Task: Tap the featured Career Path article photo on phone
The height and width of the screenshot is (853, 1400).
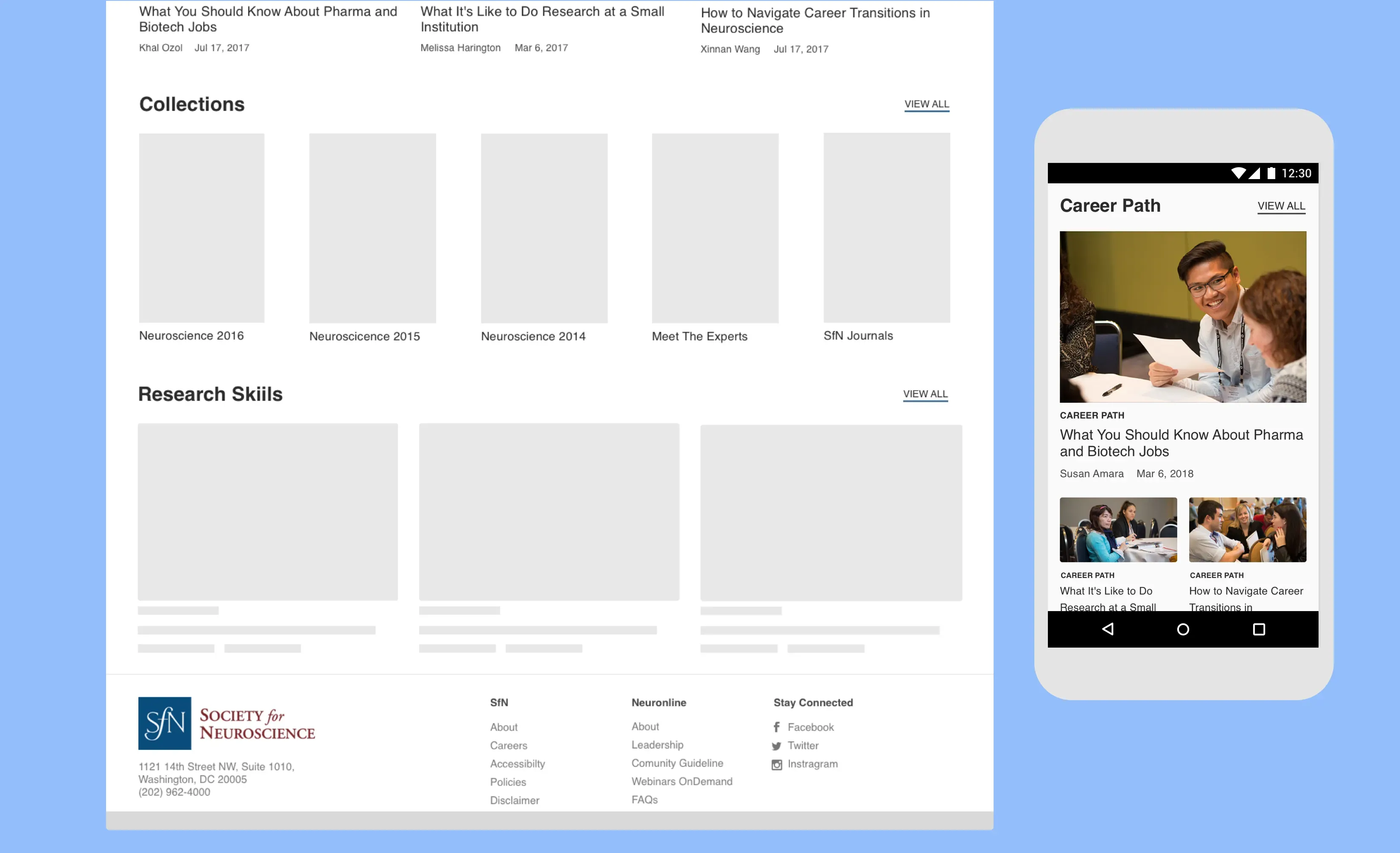Action: point(1182,317)
